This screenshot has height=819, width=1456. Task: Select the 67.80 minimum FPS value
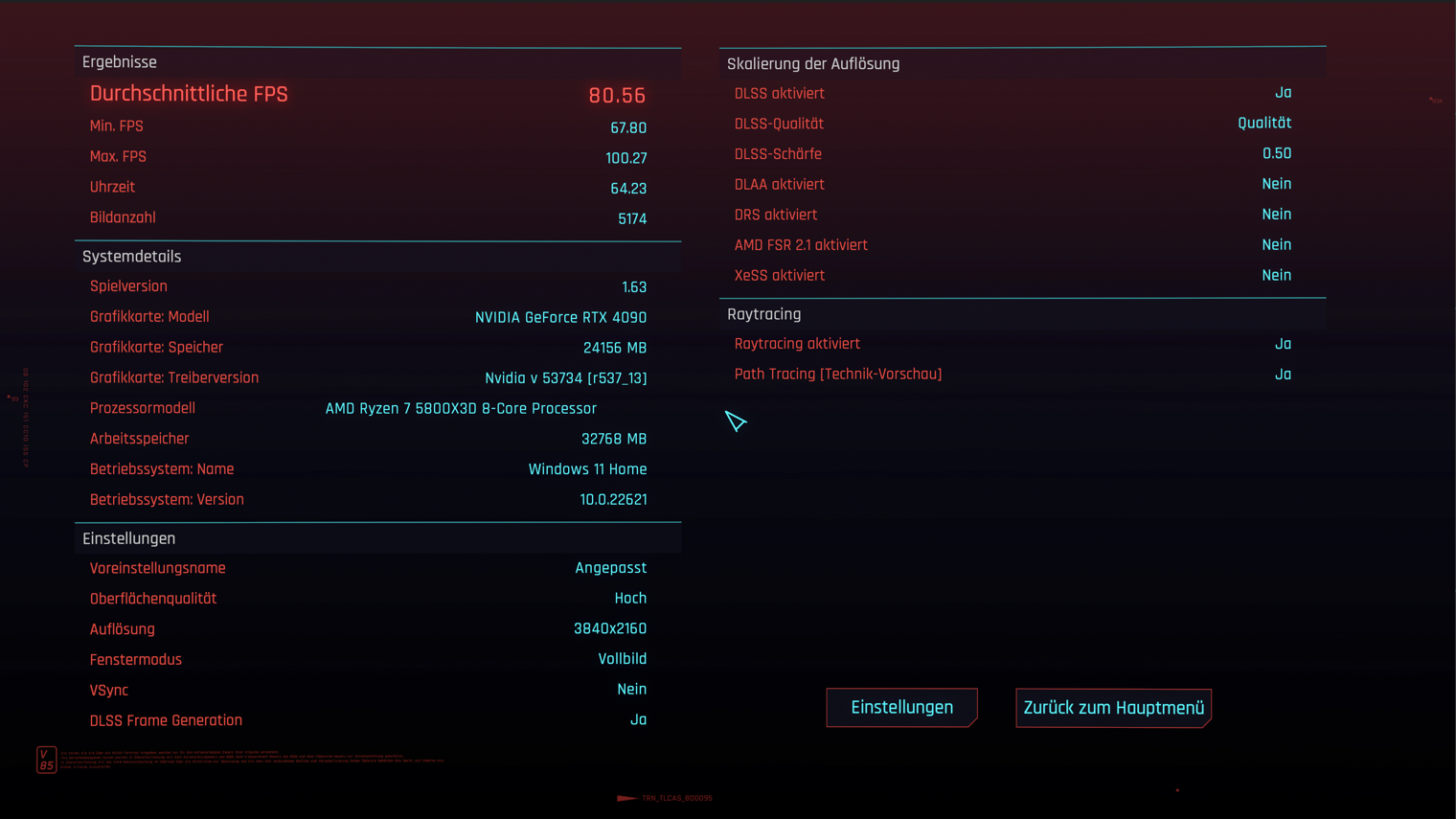[628, 127]
